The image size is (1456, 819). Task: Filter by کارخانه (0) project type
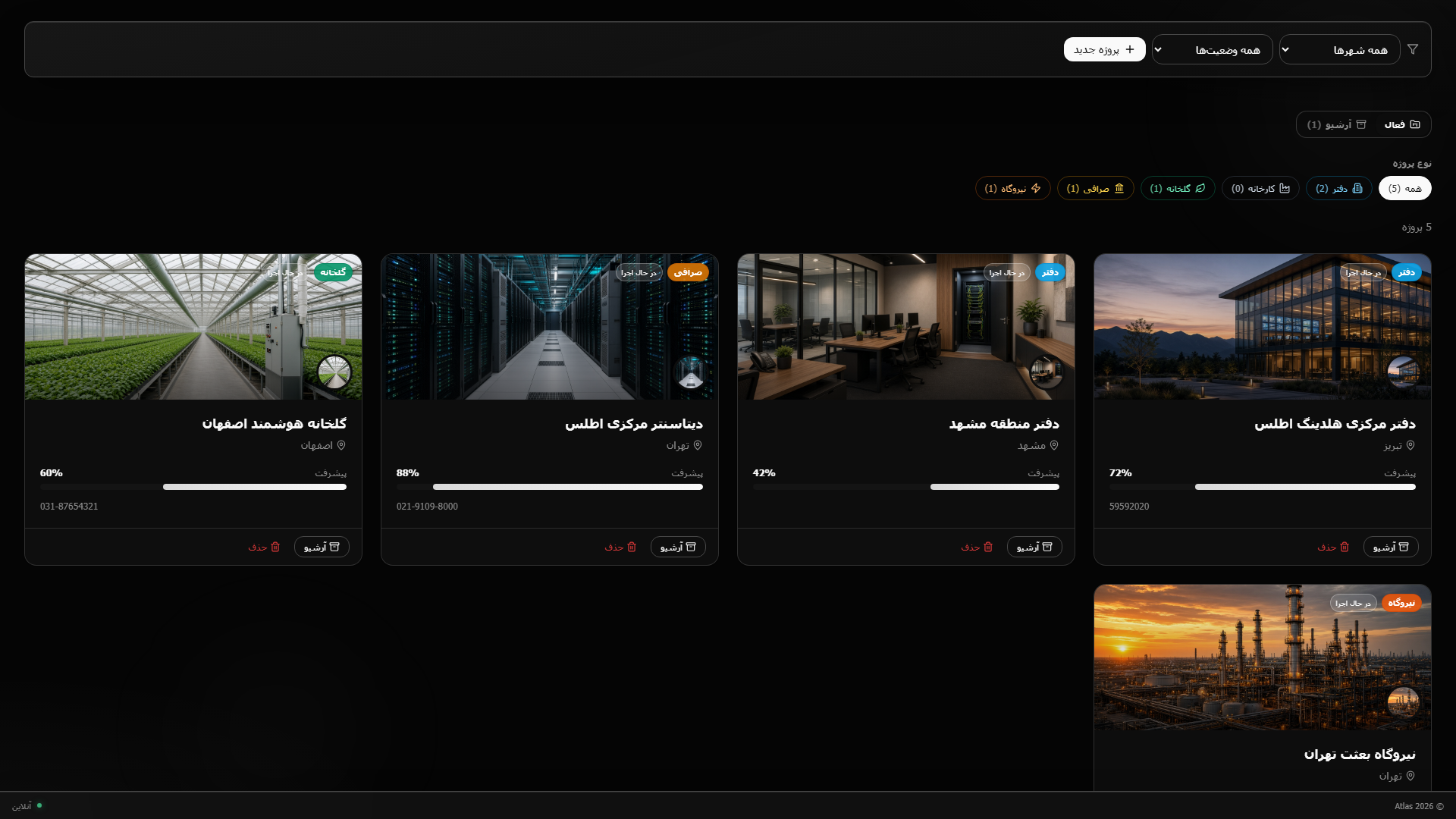click(x=1260, y=188)
